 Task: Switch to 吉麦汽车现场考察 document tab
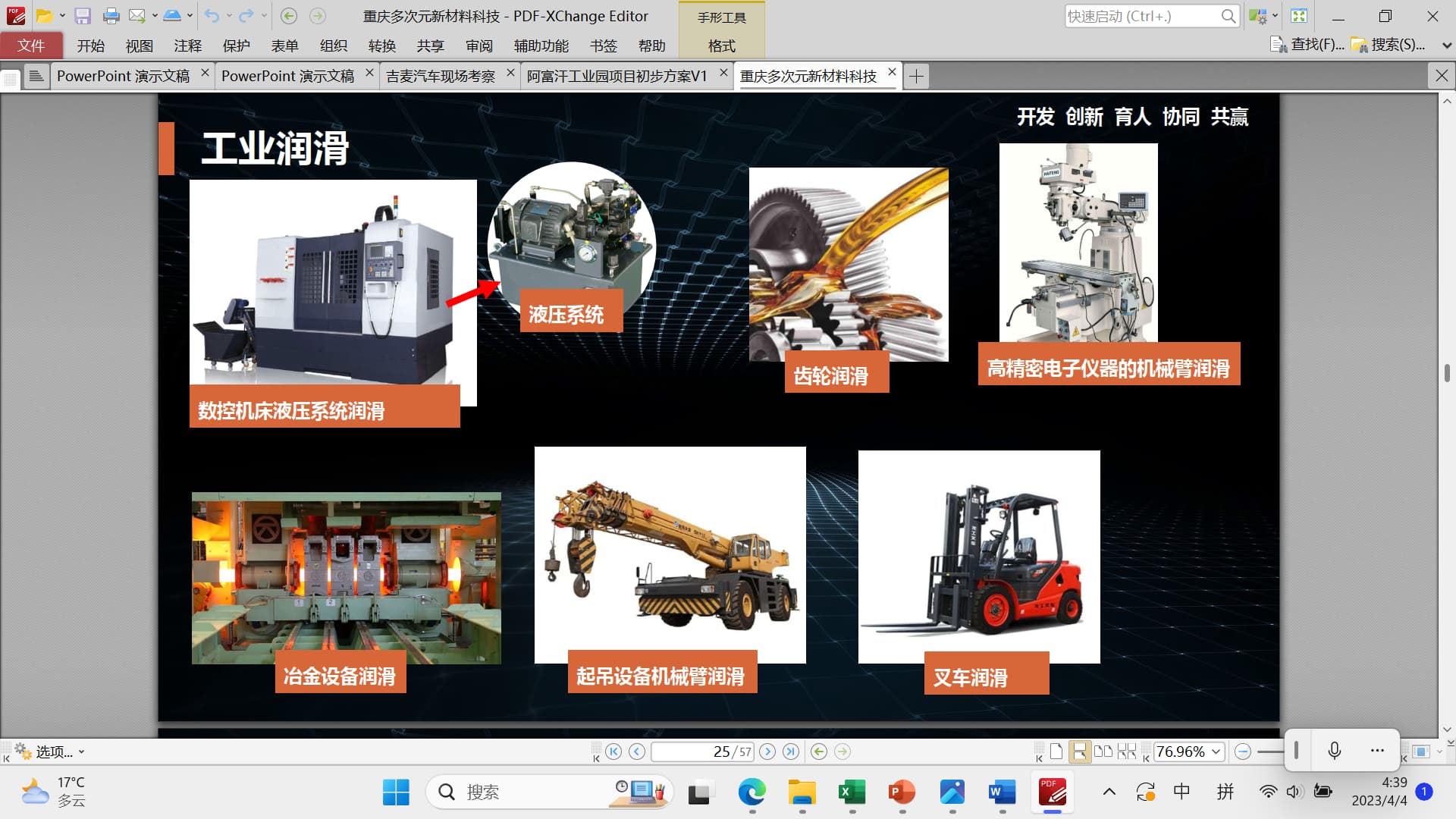click(x=441, y=76)
